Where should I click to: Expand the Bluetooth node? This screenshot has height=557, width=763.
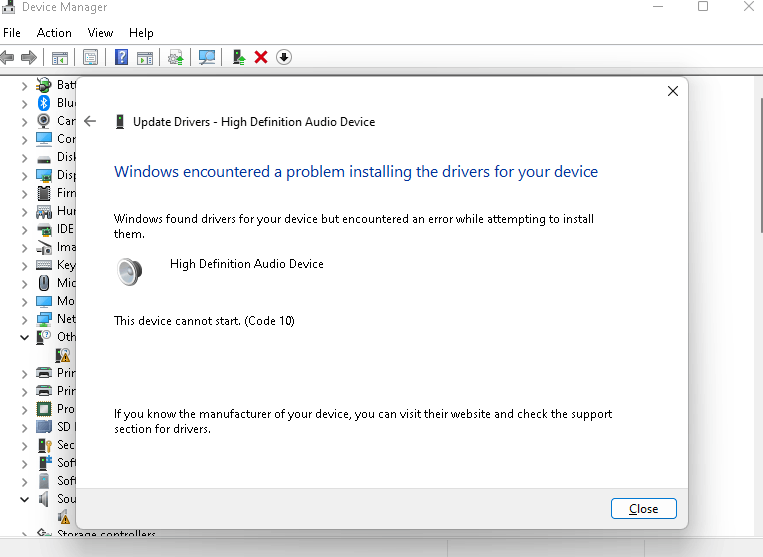24,104
